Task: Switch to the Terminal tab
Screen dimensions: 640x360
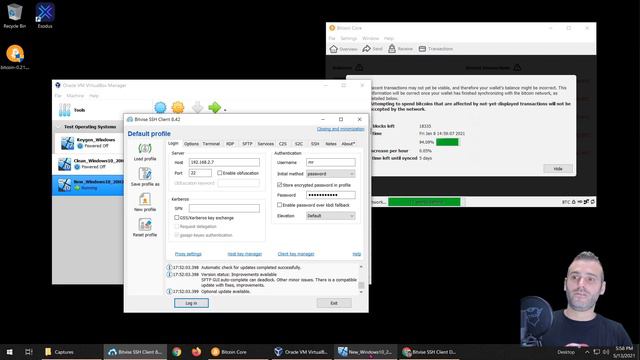Action: 211,144
